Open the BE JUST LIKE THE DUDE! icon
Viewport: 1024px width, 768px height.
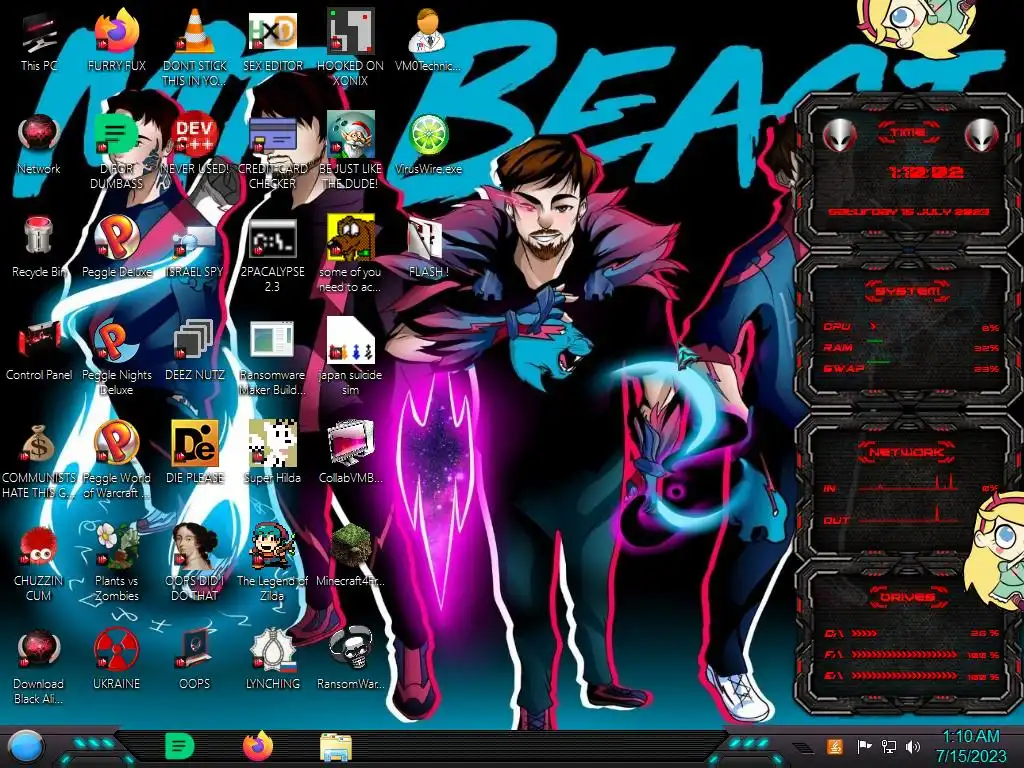[351, 152]
